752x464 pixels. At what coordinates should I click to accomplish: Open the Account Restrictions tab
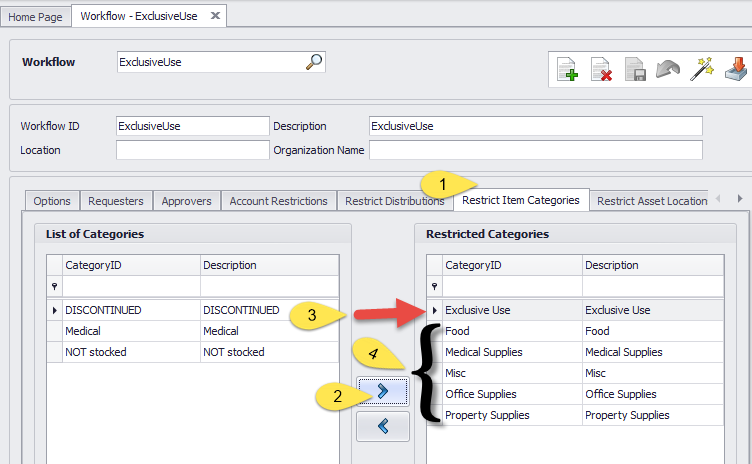(278, 201)
